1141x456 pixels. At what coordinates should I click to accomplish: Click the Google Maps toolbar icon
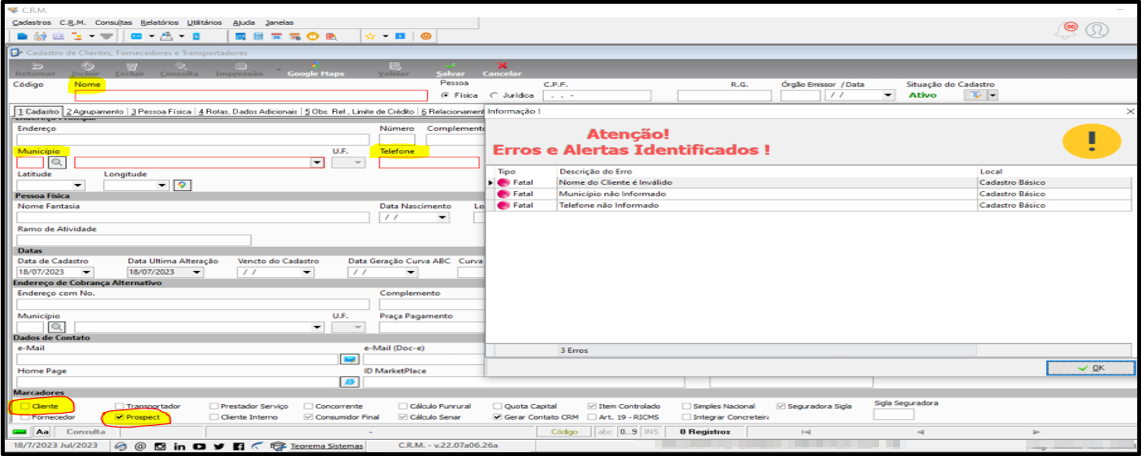tap(315, 65)
